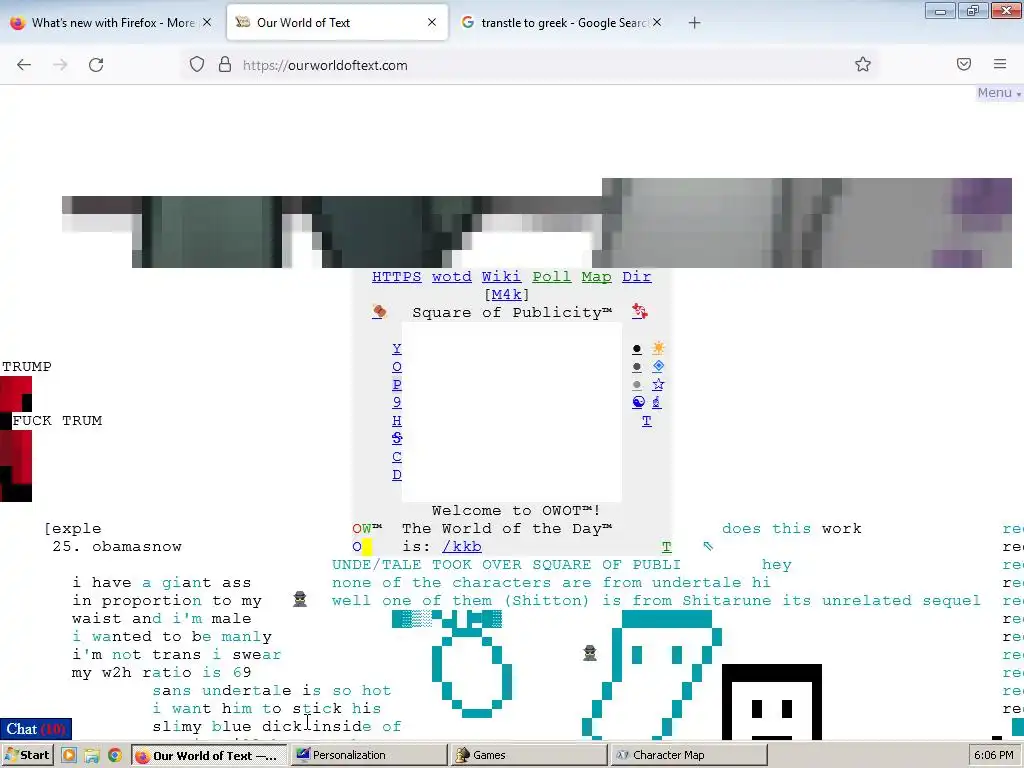This screenshot has height=768, width=1024.
Task: Open the /kkb world of the day
Action: point(462,547)
